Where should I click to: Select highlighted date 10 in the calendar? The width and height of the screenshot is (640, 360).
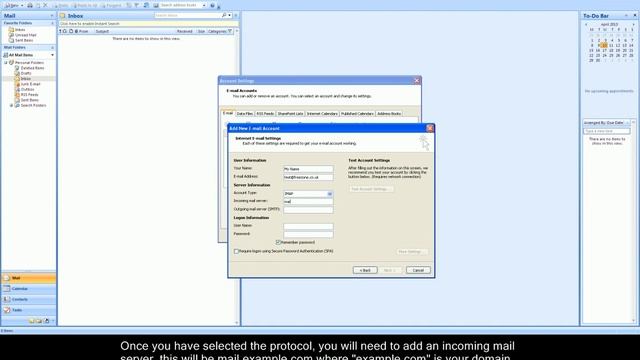pos(604,46)
